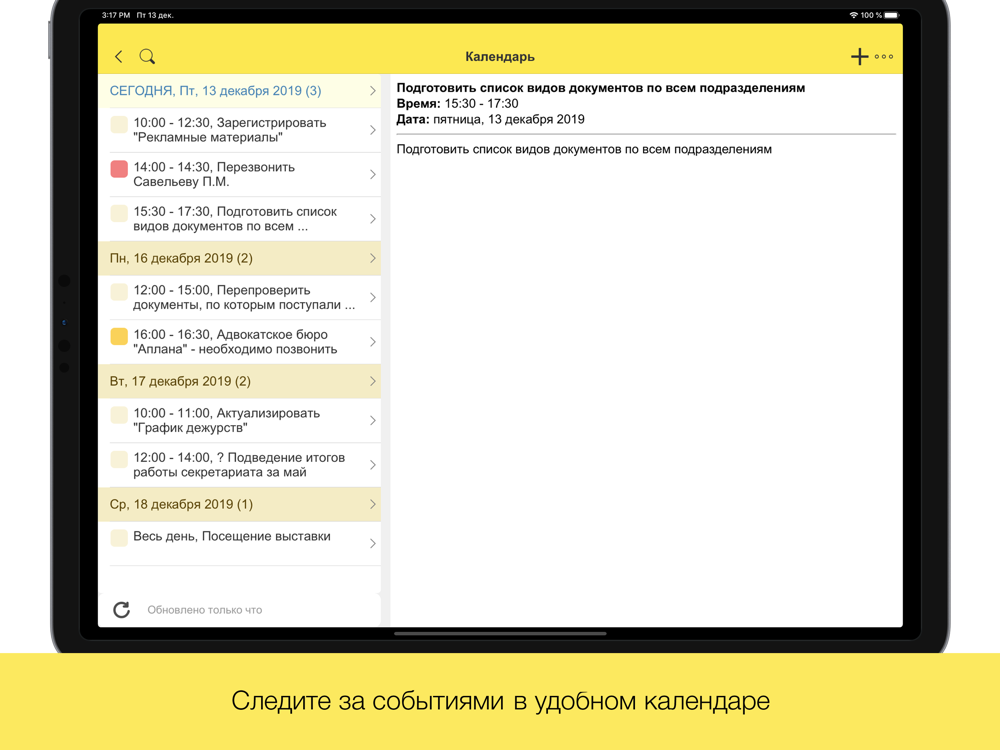Screen dimensions: 1000x750
Task: Tap Дата: пятница, 13 декабря 2019
Action: pyautogui.click(x=490, y=119)
